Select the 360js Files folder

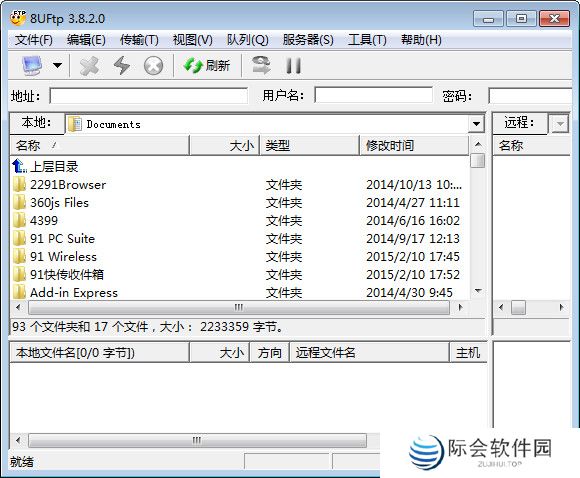pos(60,203)
